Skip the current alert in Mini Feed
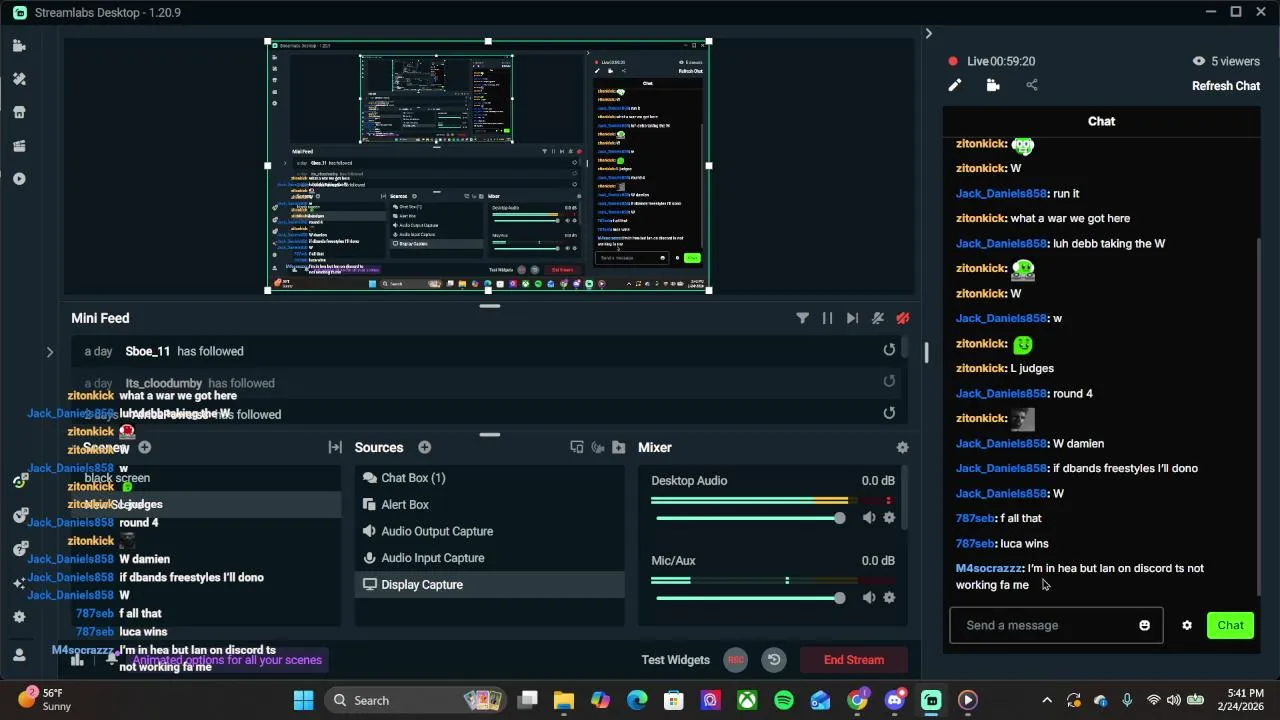This screenshot has height=720, width=1280. point(852,318)
